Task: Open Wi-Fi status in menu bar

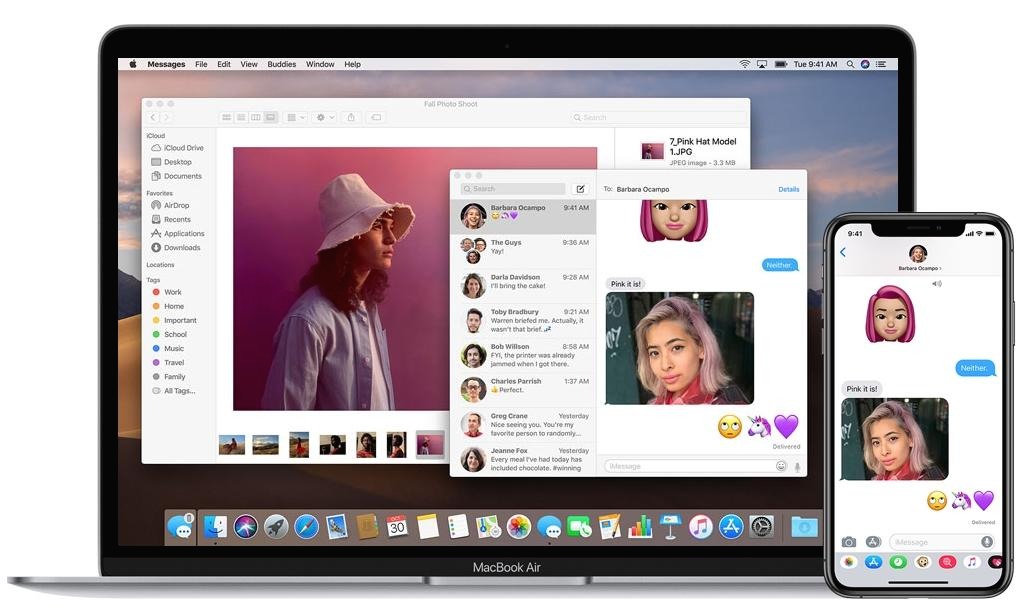Action: 744,64
